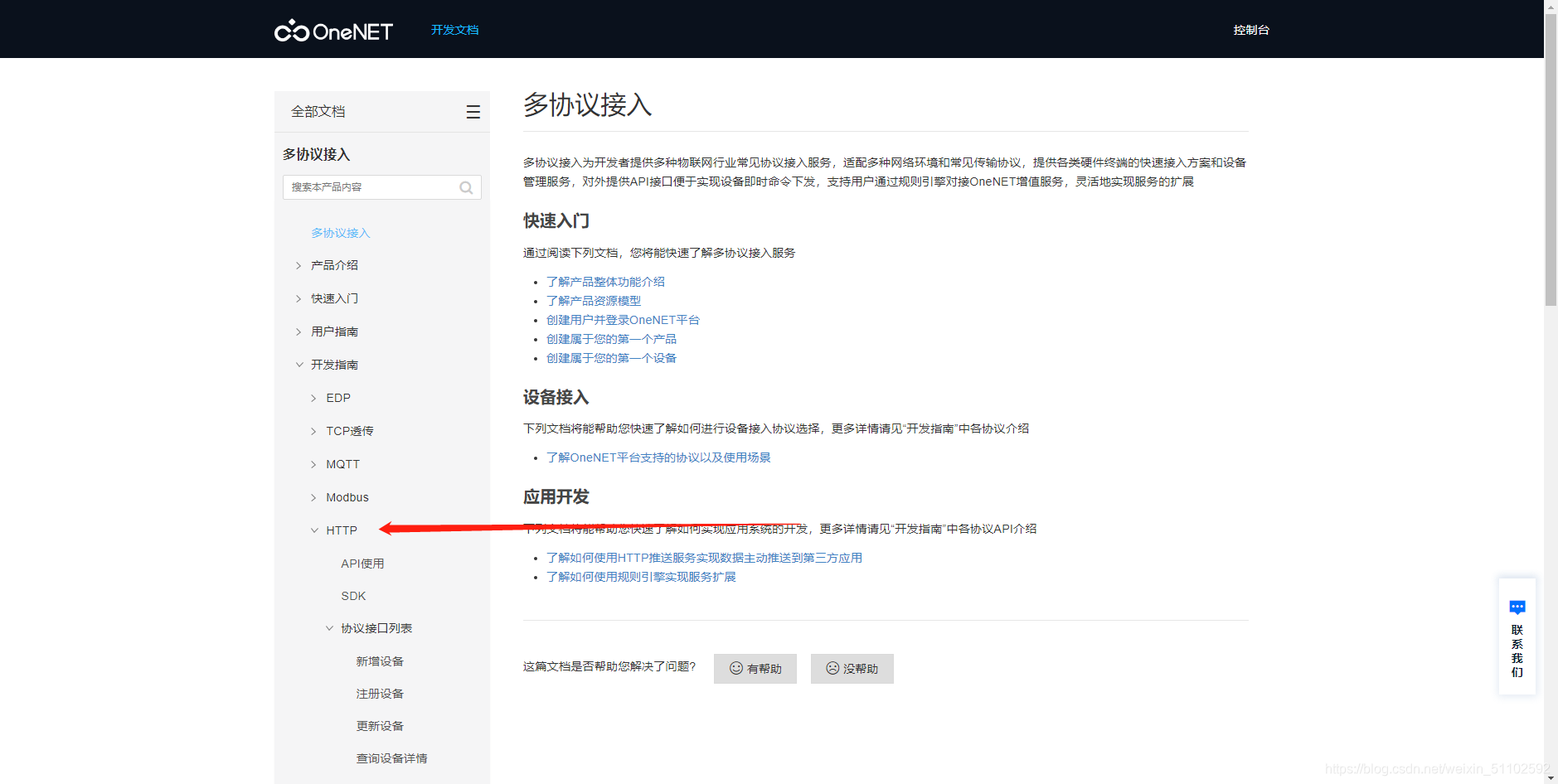The width and height of the screenshot is (1558, 784).
Task: Click the HTTP sidebar label
Action: (342, 530)
